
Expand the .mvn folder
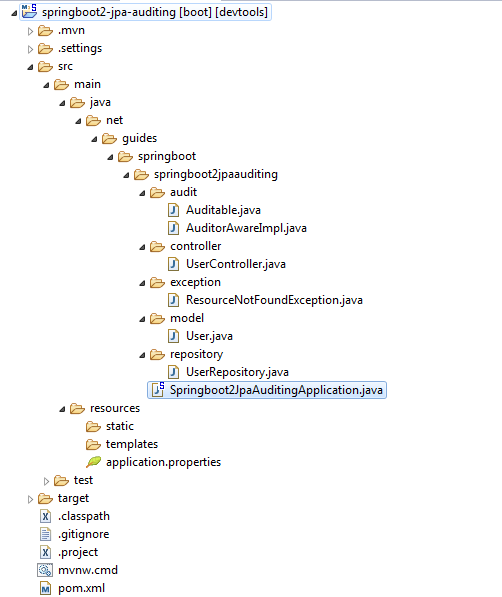pyautogui.click(x=30, y=31)
